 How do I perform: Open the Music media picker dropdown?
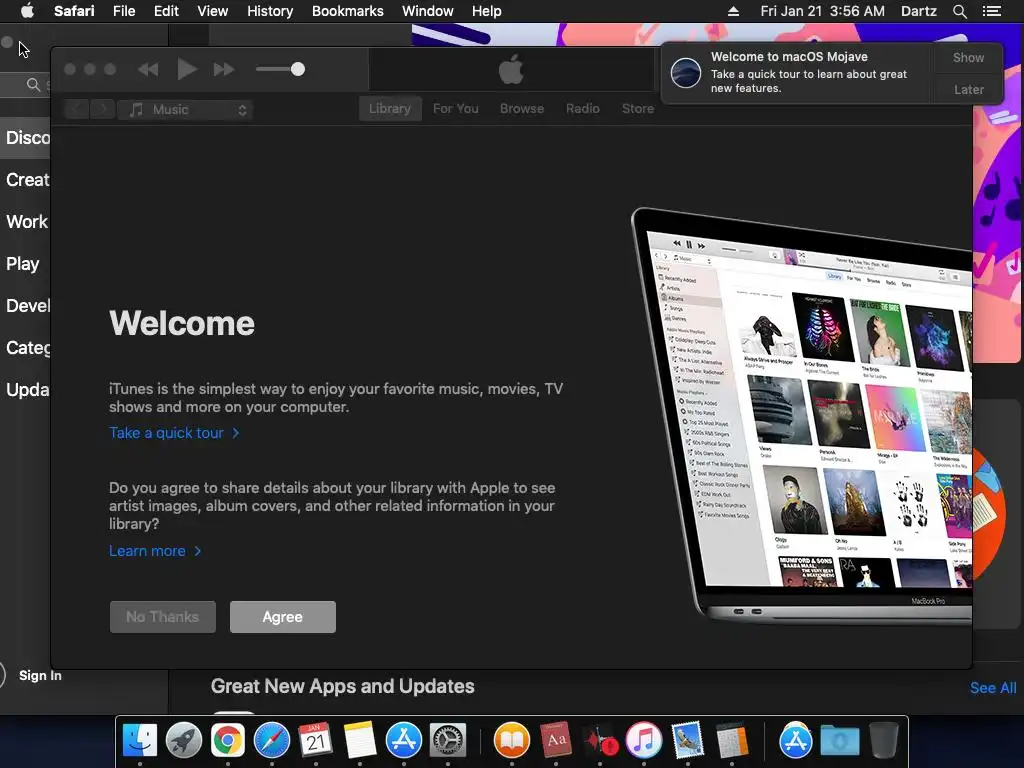(185, 110)
